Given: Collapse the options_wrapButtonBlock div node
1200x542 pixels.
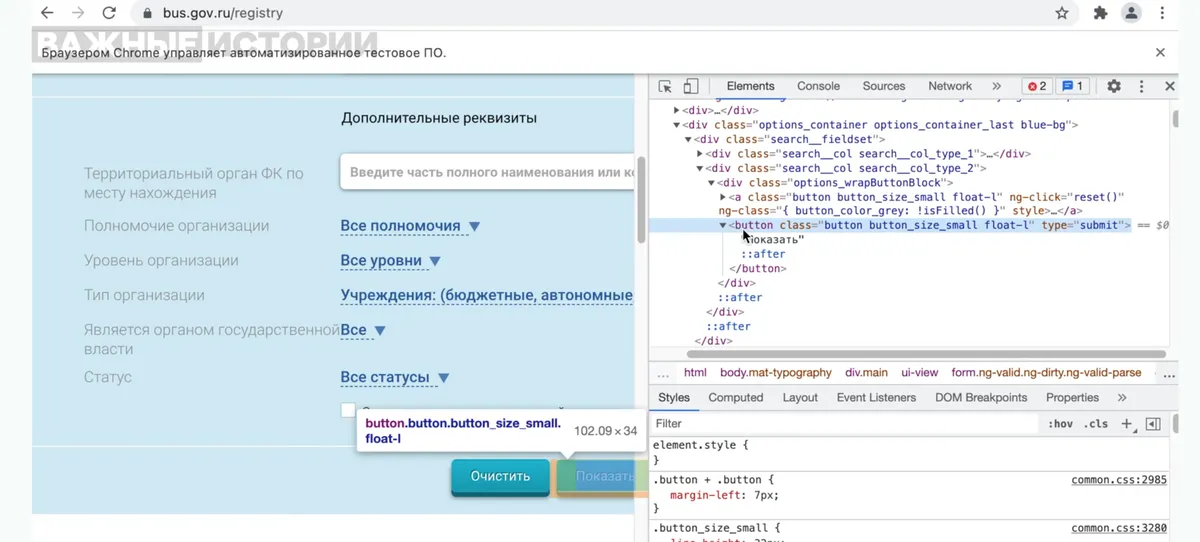Looking at the screenshot, I should (x=711, y=183).
